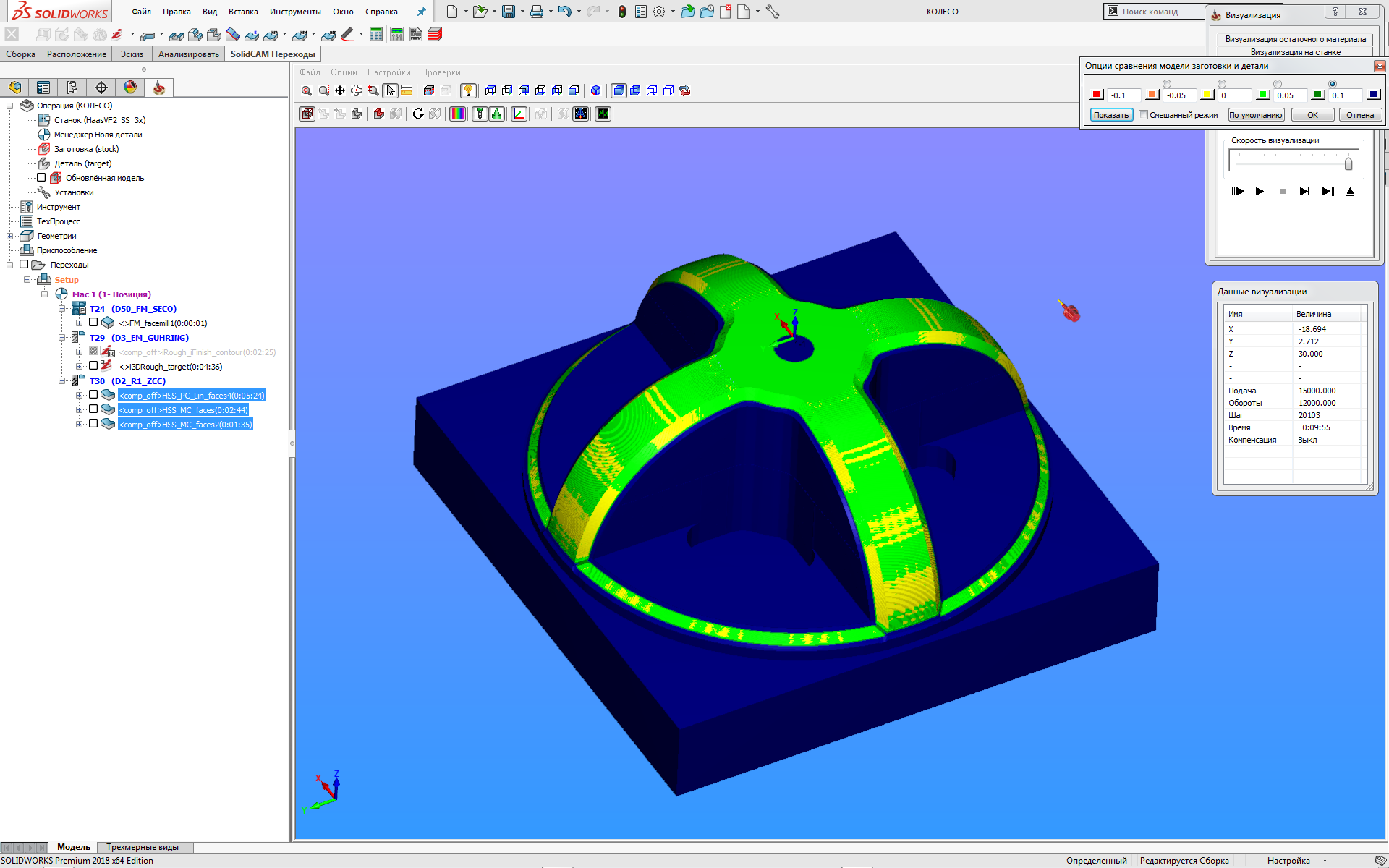Image resolution: width=1389 pixels, height=868 pixels.
Task: Click the rainbow color comparison icon
Action: tap(457, 114)
